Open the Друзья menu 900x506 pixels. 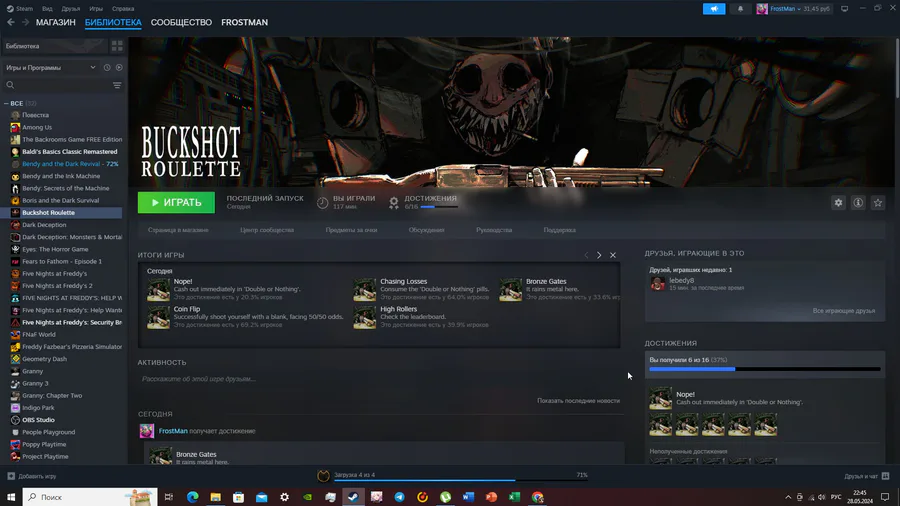pyautogui.click(x=71, y=9)
